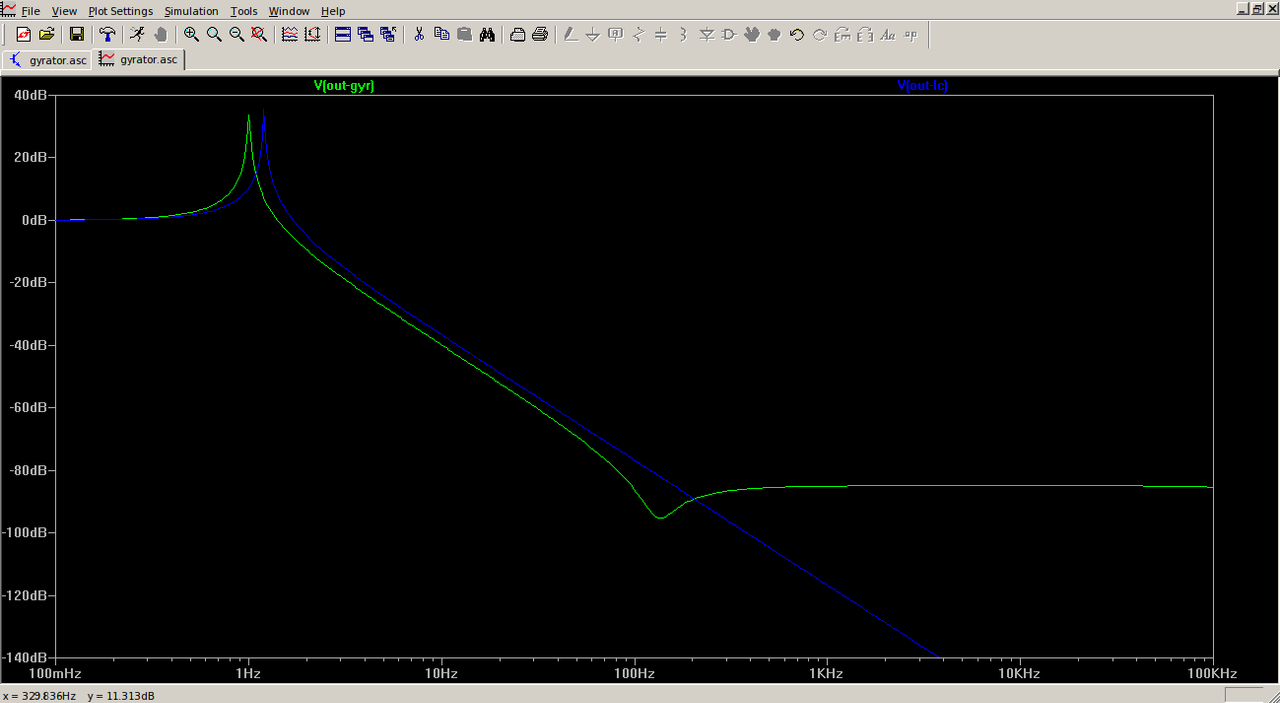
Task: Open the View menu
Action: coord(64,11)
